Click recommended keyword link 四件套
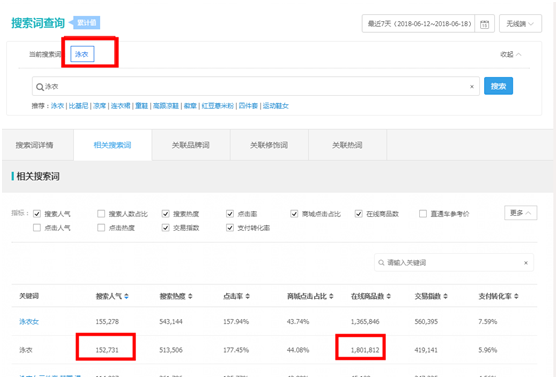This screenshot has width=558, height=379. click(248, 106)
